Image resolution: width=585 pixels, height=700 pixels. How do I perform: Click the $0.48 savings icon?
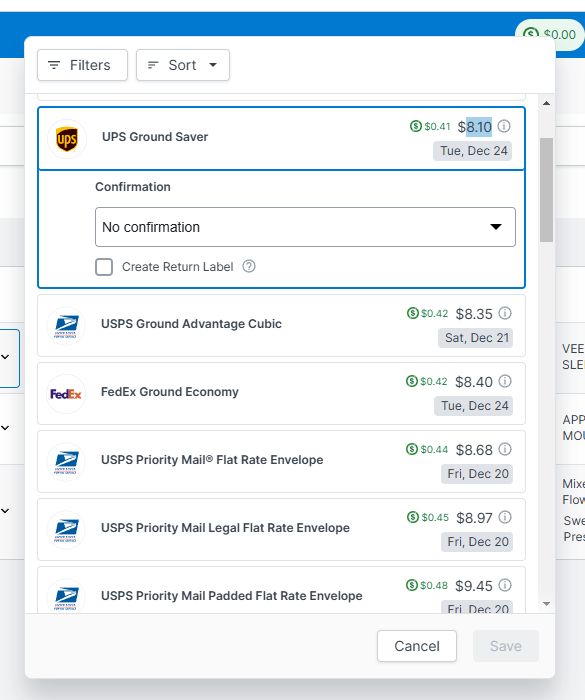coord(412,585)
